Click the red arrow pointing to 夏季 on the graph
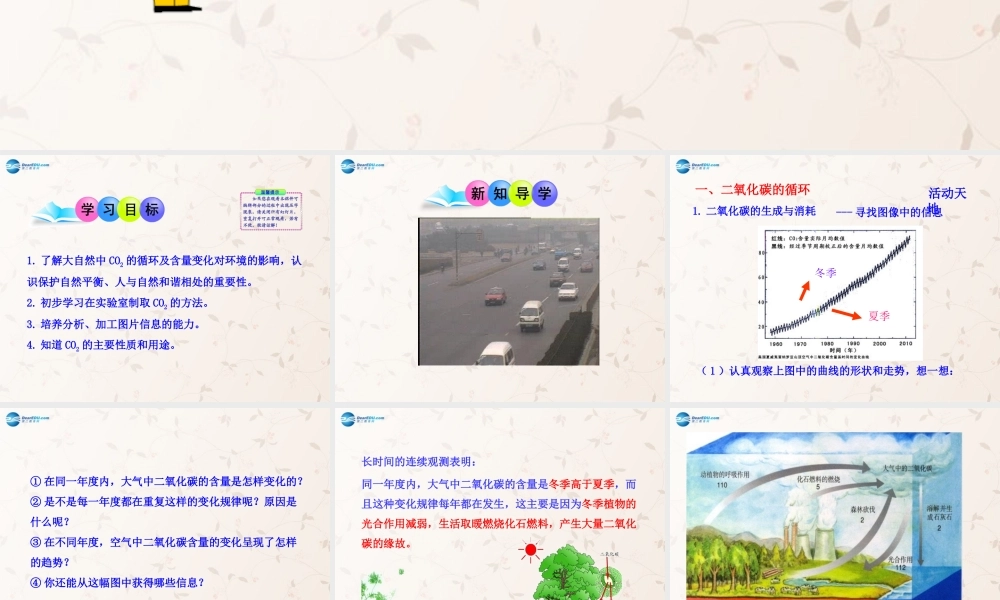 (845, 313)
